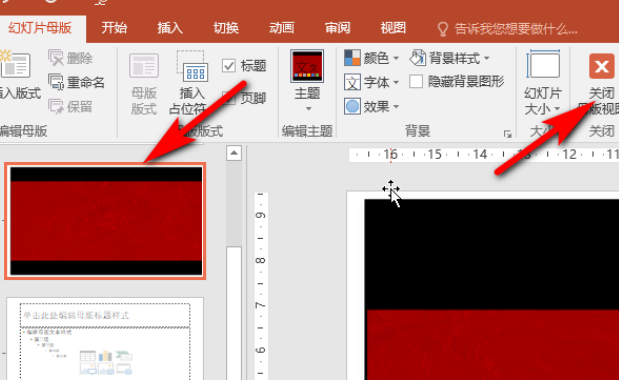Image resolution: width=619 pixels, height=380 pixels.
Task: Click the 关闭母版视图 label
Action: (x=598, y=101)
